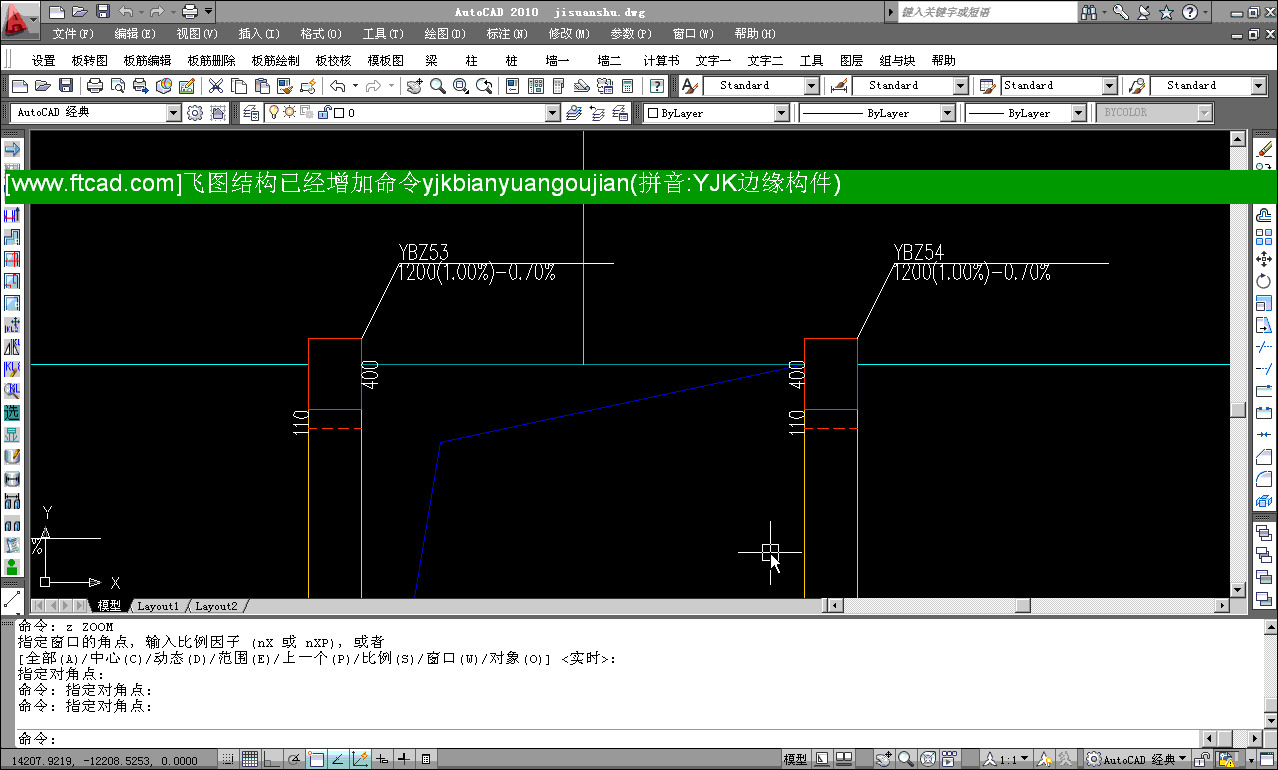The width and height of the screenshot is (1278, 770).
Task: Click in the search keyword input field
Action: click(986, 12)
